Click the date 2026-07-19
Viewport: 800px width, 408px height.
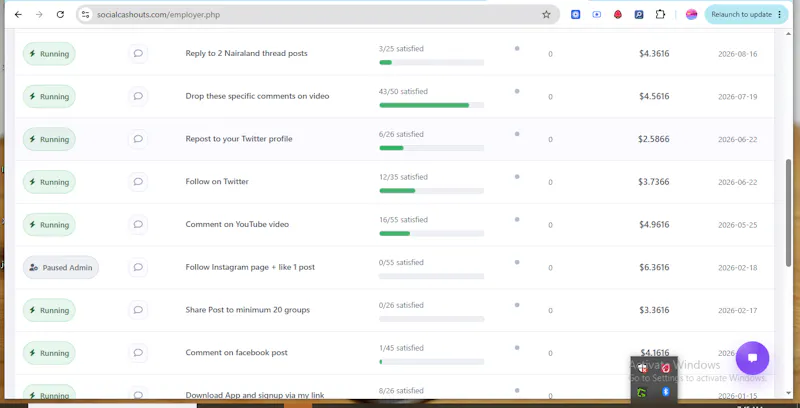click(738, 96)
